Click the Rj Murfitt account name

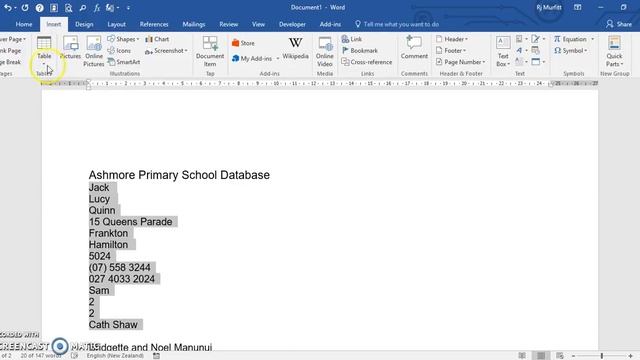click(x=549, y=8)
